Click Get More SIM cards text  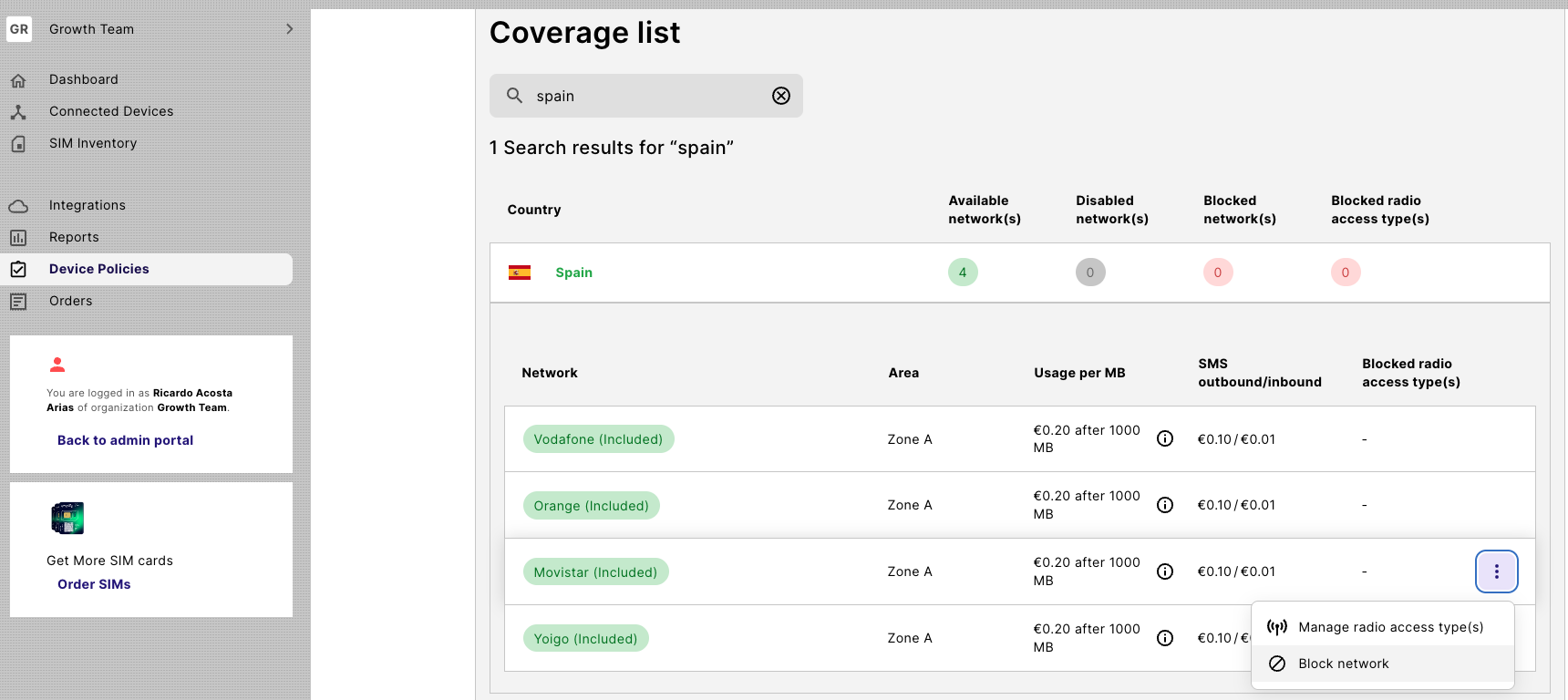pos(109,561)
